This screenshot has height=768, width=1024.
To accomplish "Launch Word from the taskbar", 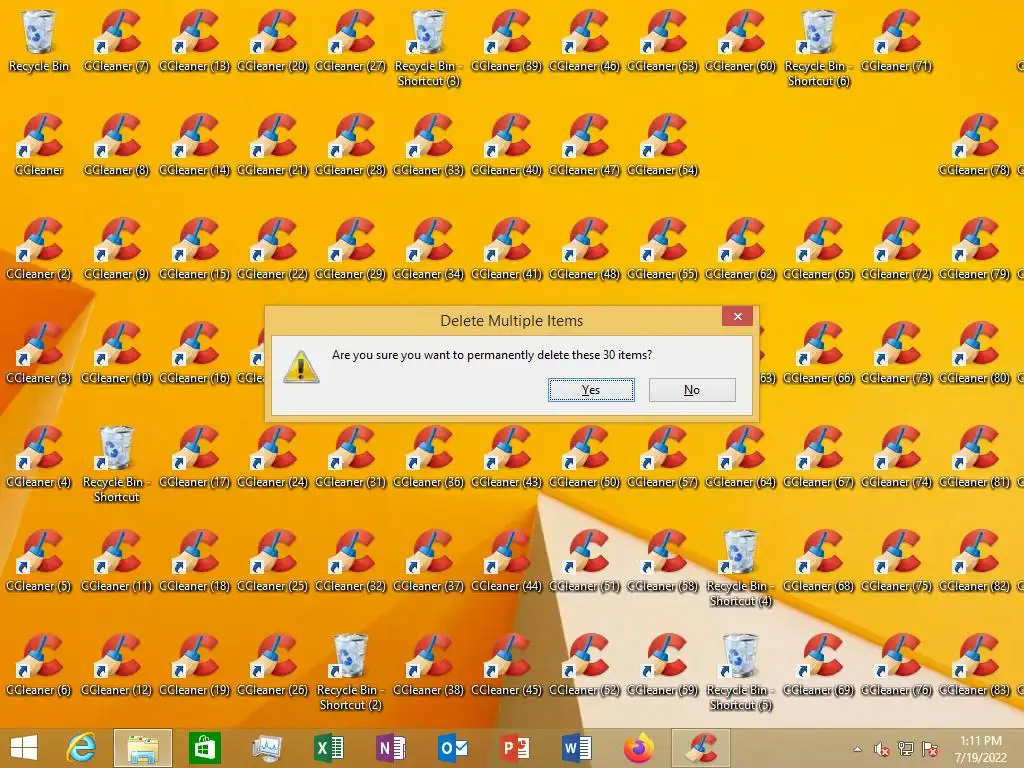I will click(577, 748).
